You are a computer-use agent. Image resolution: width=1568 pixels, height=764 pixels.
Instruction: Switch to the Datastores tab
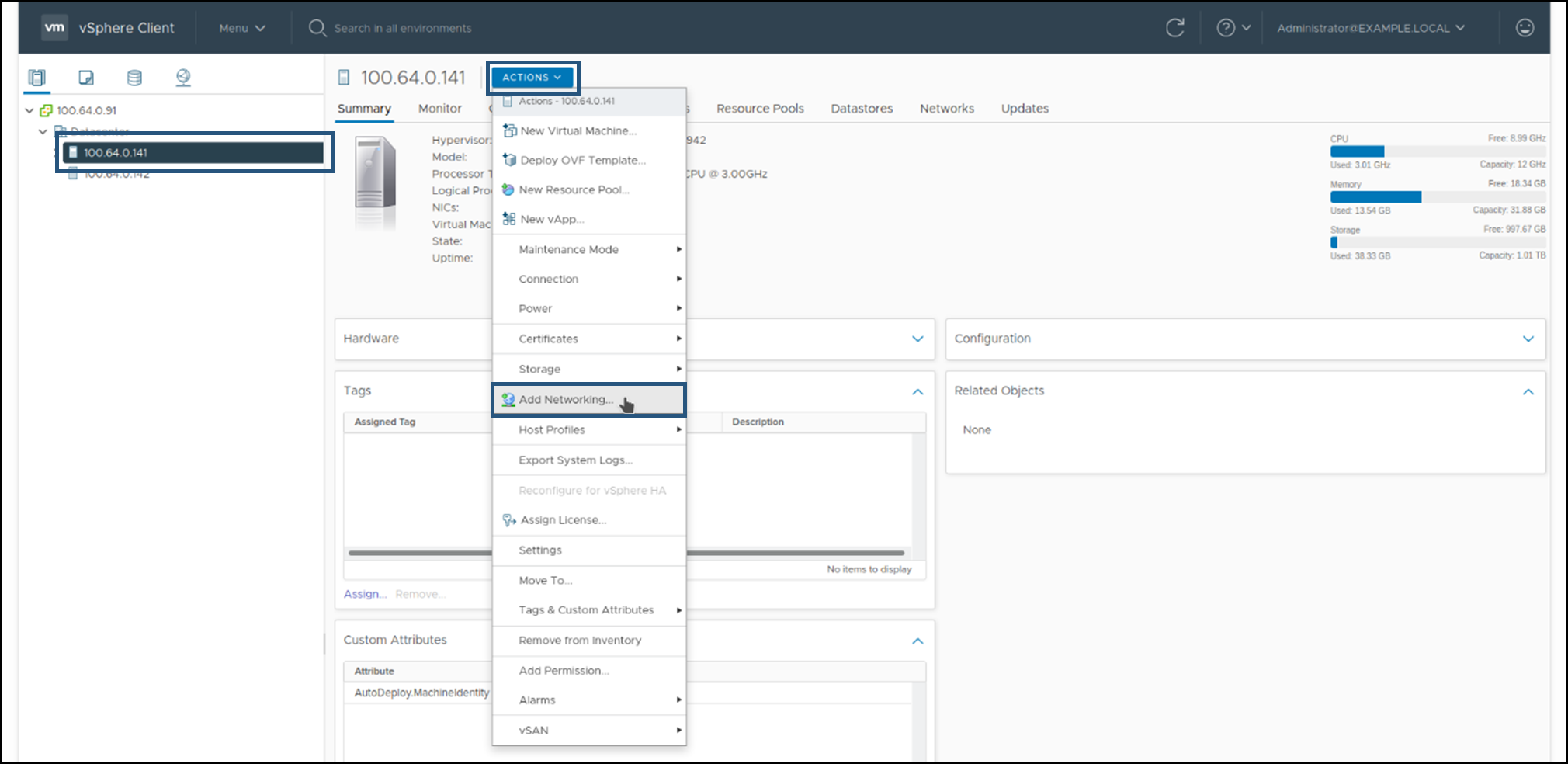[x=862, y=109]
